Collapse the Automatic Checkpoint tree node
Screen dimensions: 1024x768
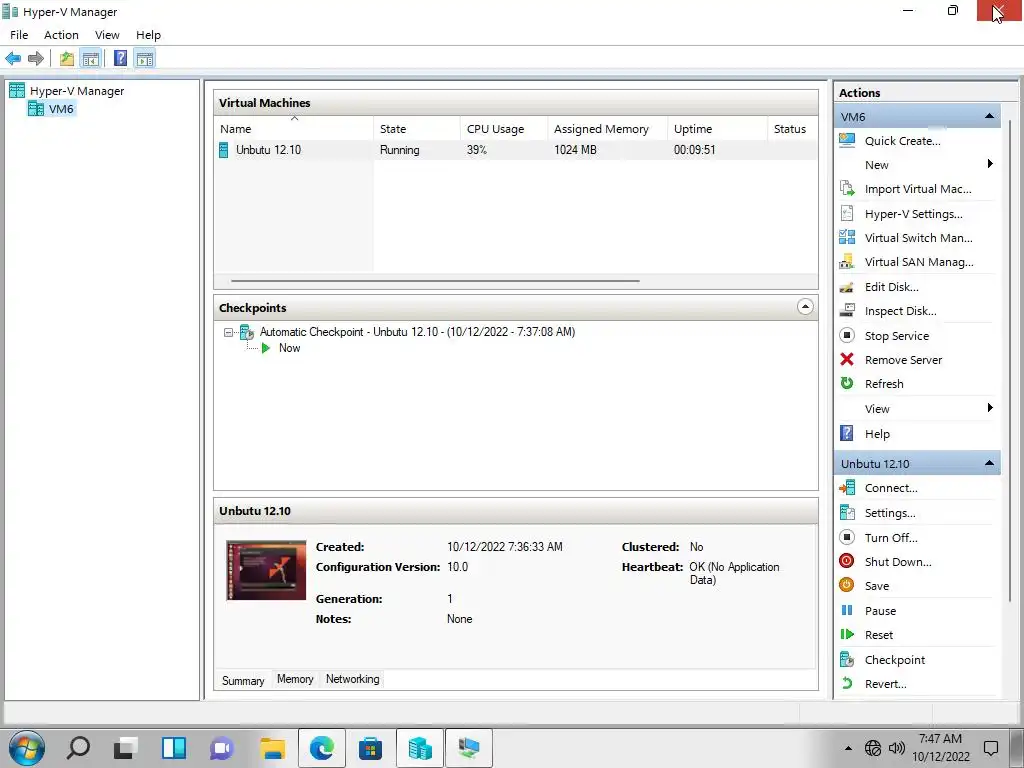pos(228,332)
